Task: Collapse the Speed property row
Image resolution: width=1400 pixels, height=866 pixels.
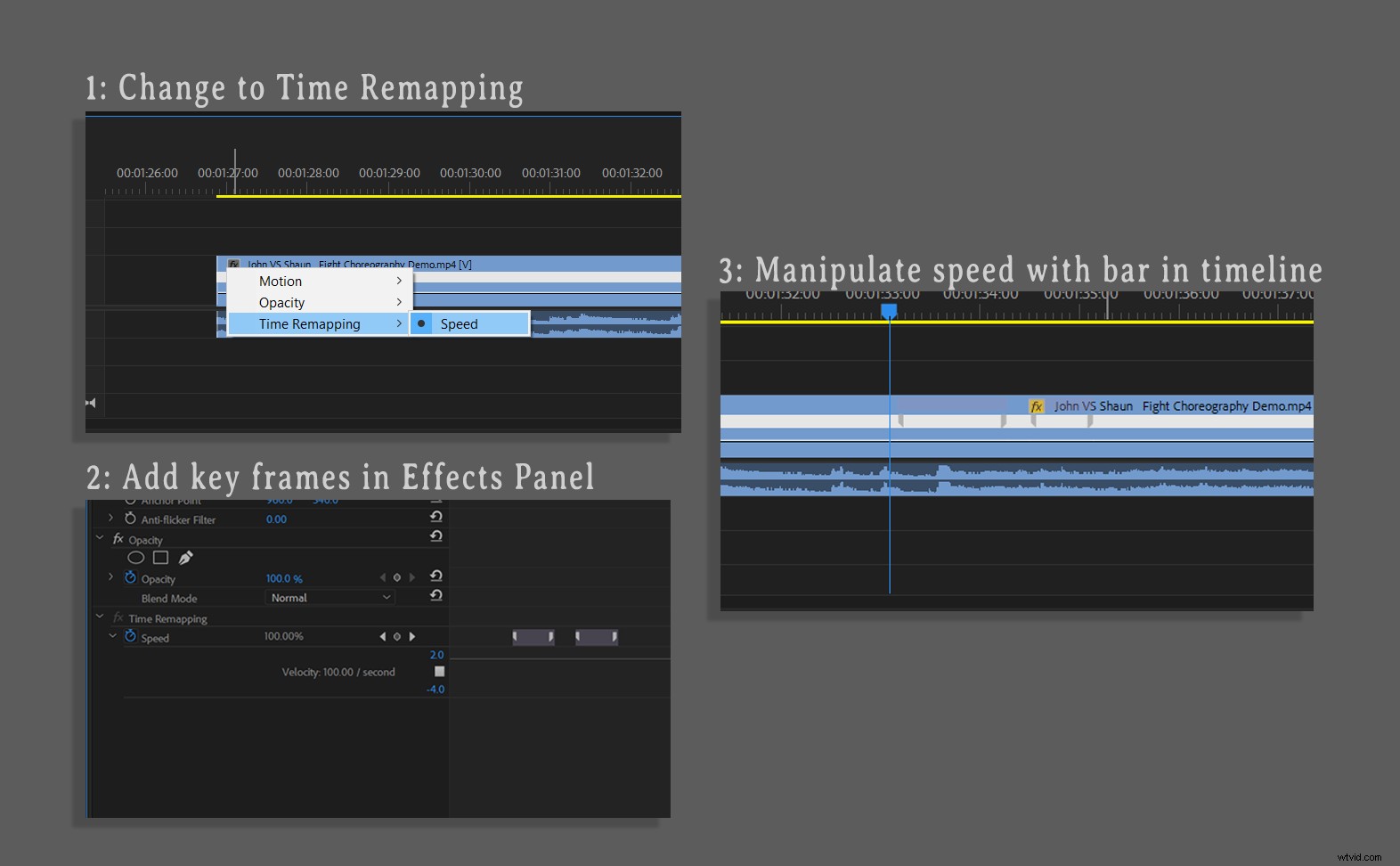Action: (x=112, y=636)
